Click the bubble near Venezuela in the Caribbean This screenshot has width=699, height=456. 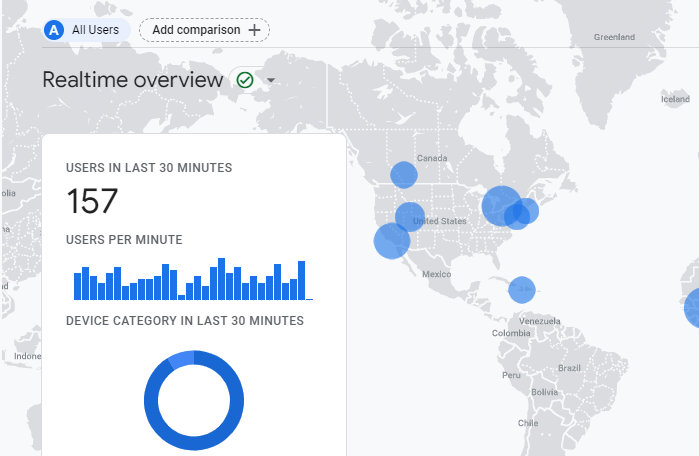click(x=522, y=290)
